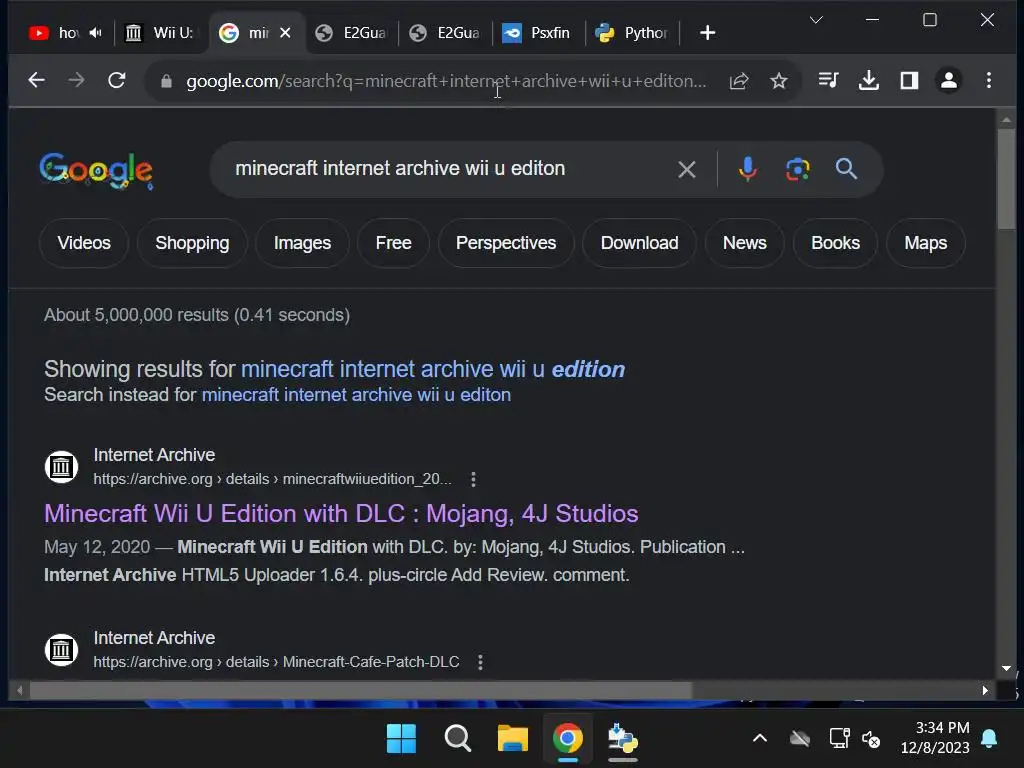
Task: Click the scroll down arrow
Action: [1006, 668]
